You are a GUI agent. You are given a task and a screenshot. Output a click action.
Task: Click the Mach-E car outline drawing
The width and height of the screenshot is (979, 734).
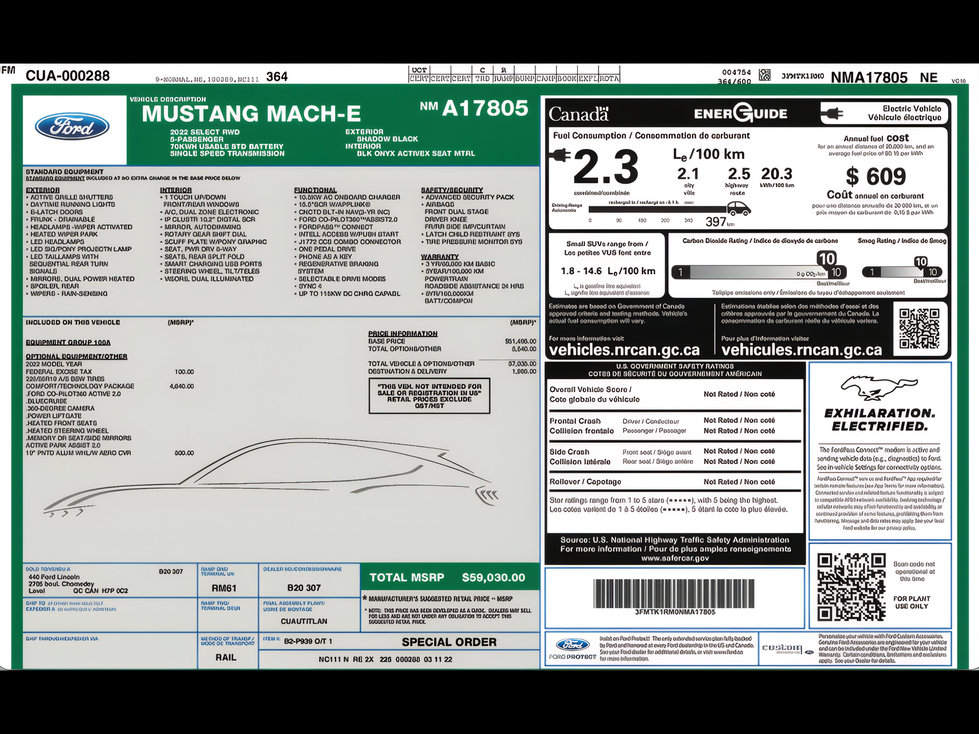(271, 477)
